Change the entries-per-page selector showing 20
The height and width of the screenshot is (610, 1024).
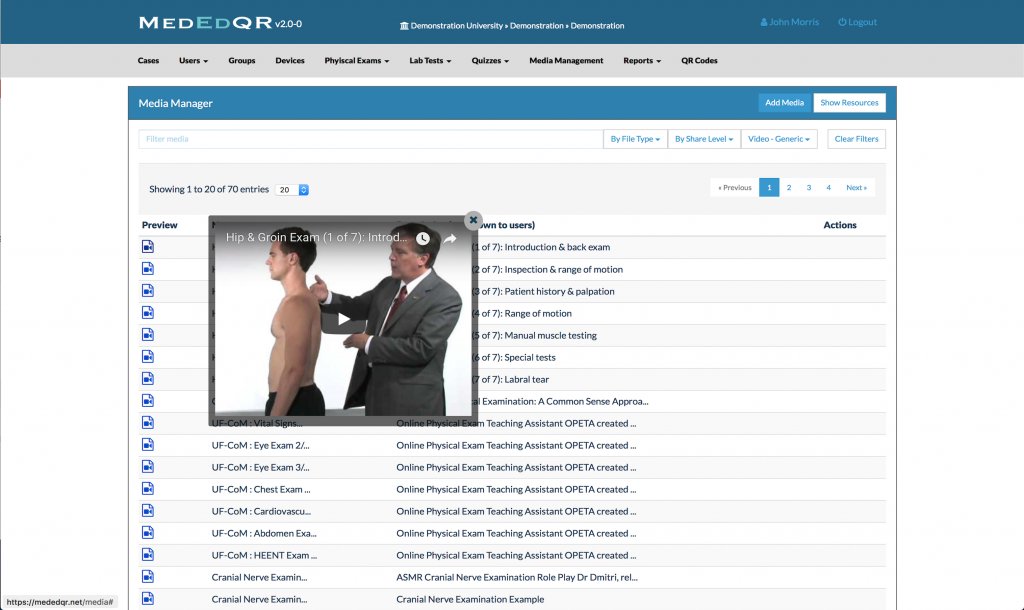(x=292, y=189)
